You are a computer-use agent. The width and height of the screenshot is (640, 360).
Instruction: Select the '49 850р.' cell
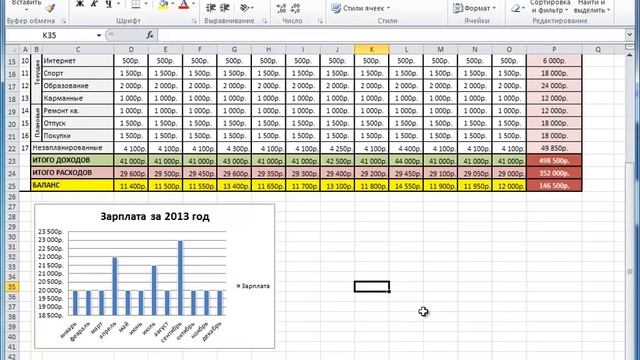554,148
